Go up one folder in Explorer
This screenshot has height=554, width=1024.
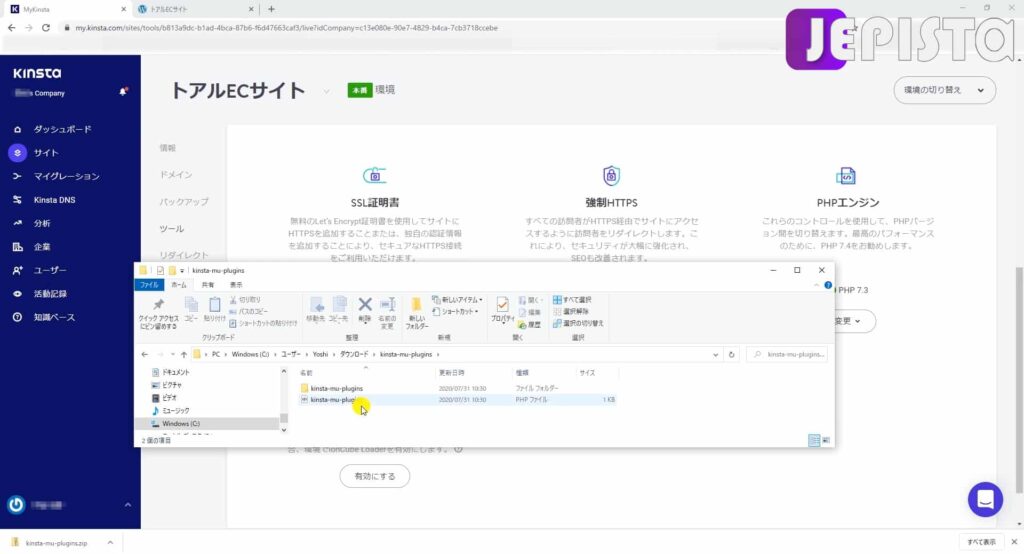click(184, 355)
